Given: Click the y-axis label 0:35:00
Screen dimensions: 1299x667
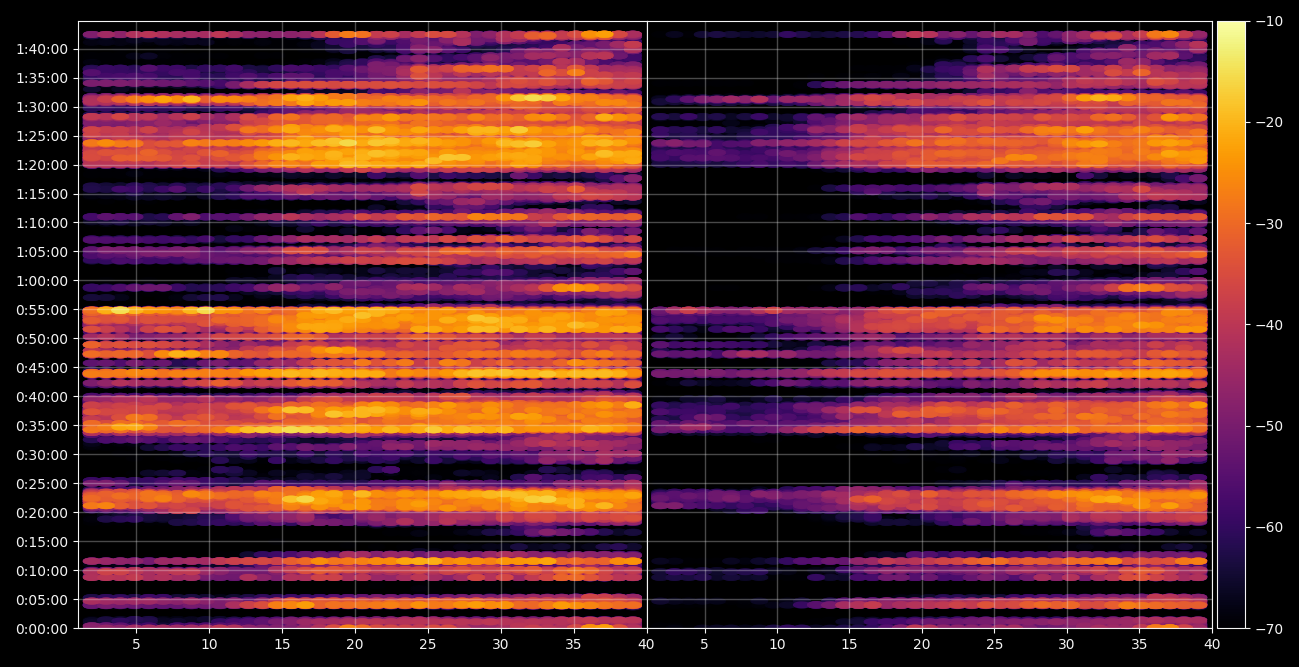Looking at the screenshot, I should (42, 426).
